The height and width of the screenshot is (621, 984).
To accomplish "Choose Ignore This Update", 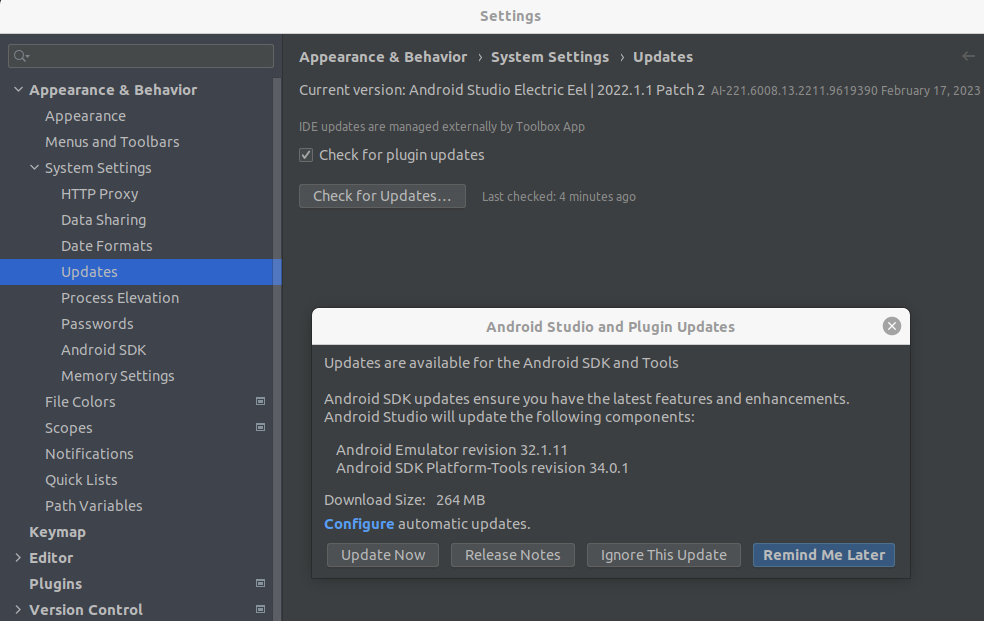I will [663, 555].
